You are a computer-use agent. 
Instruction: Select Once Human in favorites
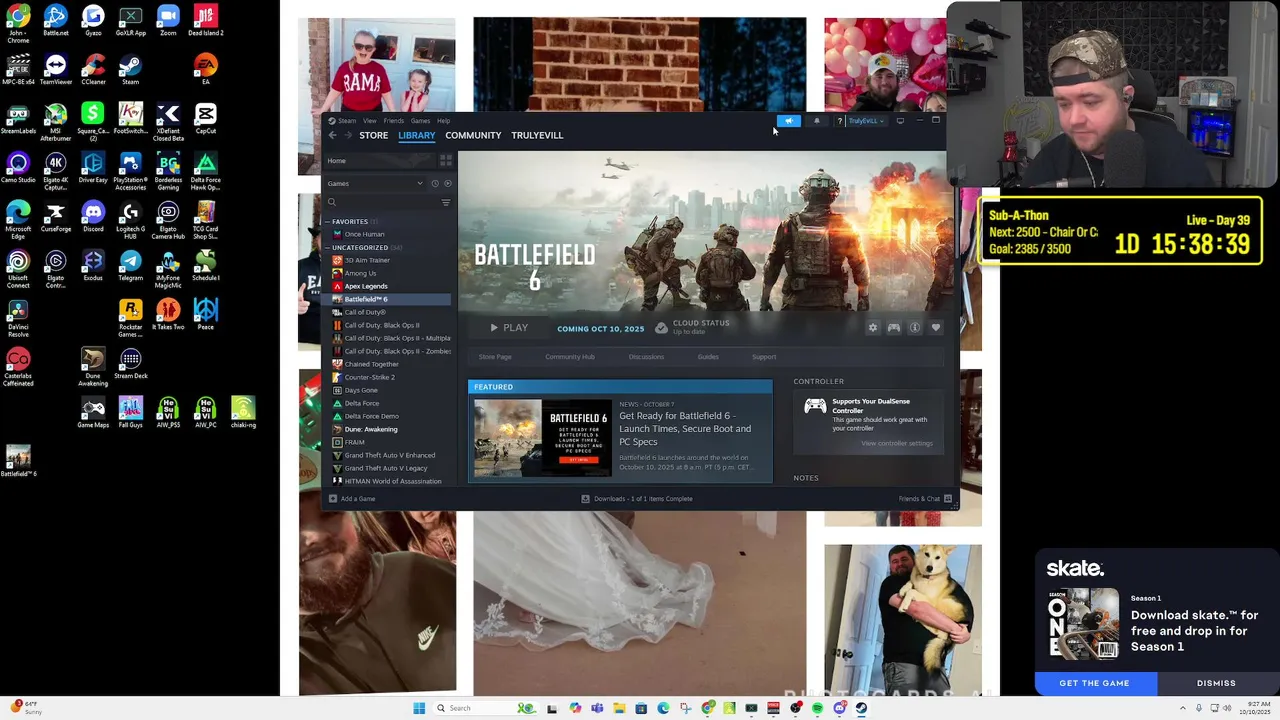tap(364, 234)
